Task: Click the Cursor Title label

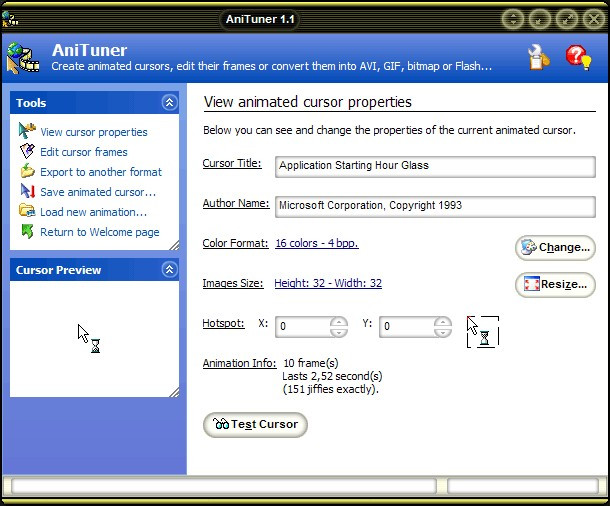Action: coord(232,163)
